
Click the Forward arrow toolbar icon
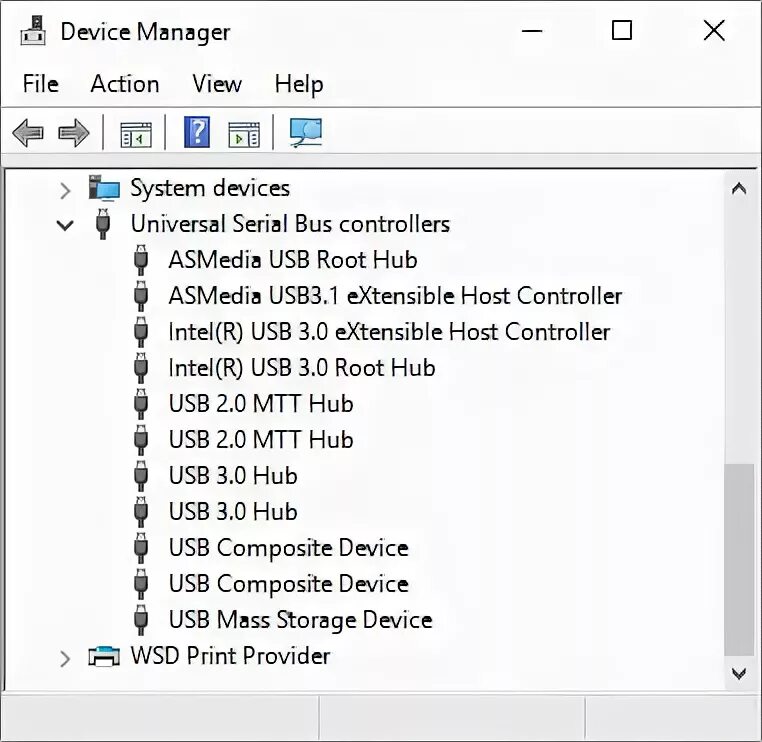pos(74,133)
